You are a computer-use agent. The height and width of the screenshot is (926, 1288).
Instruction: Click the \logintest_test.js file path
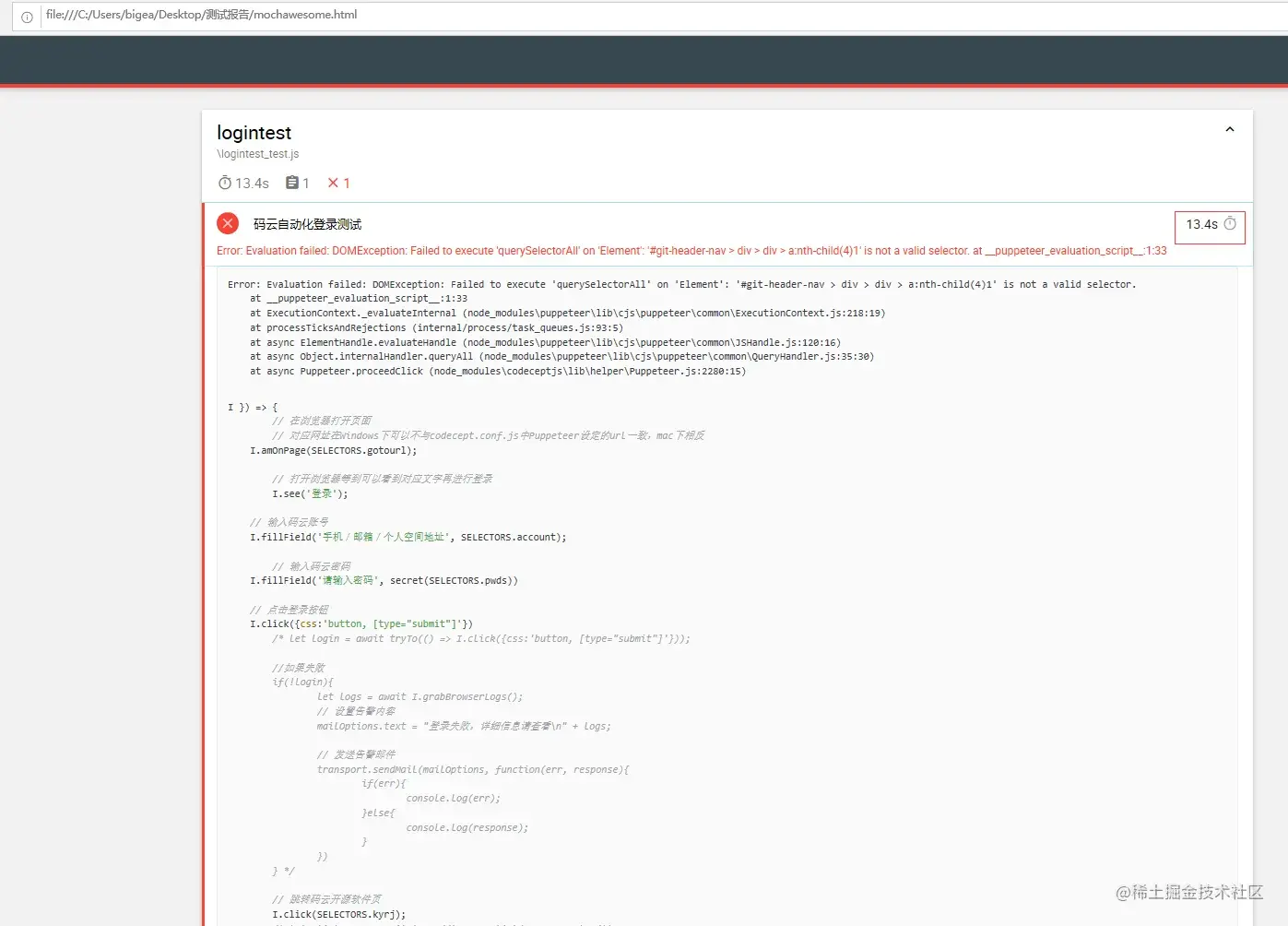(x=258, y=154)
